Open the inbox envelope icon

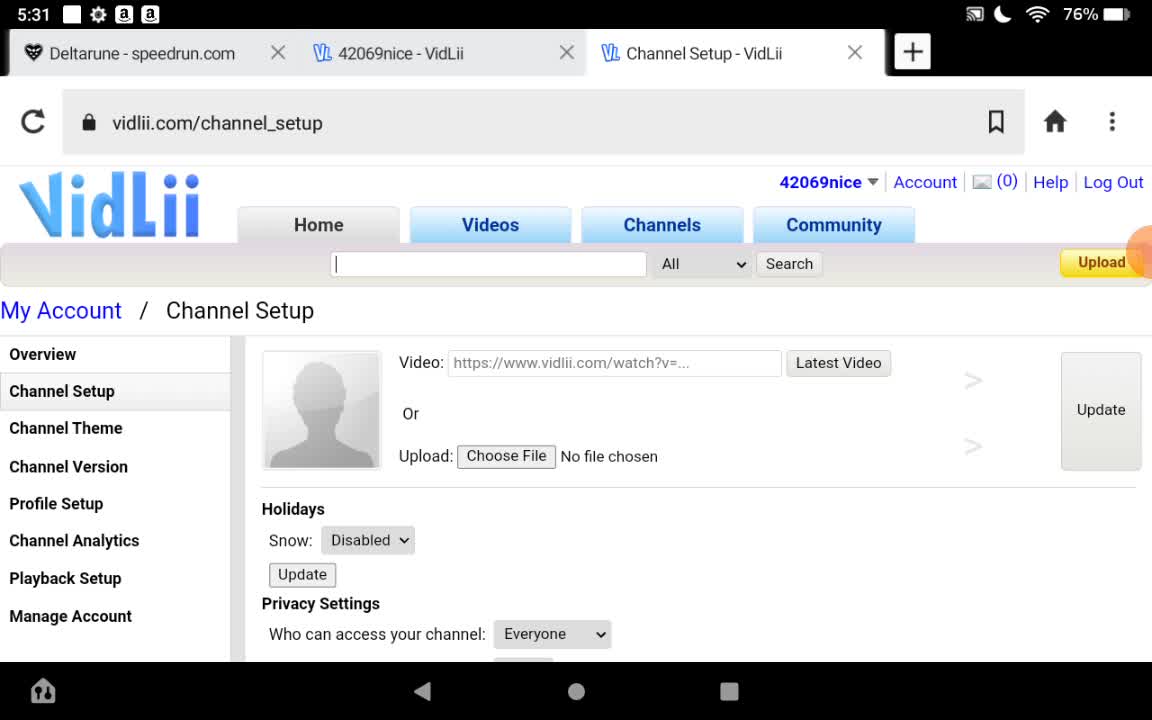pos(982,182)
